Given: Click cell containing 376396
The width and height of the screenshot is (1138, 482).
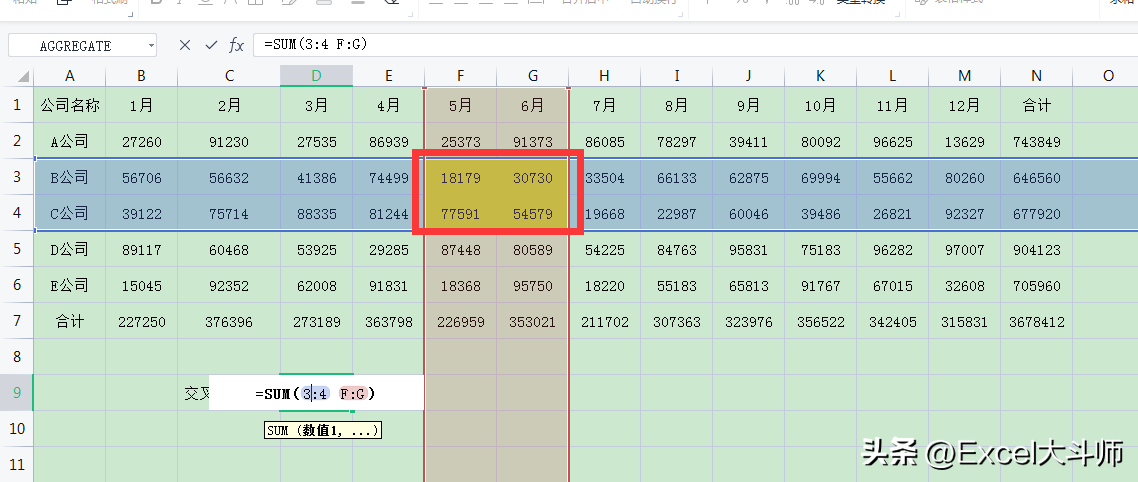Looking at the screenshot, I should click(229, 322).
